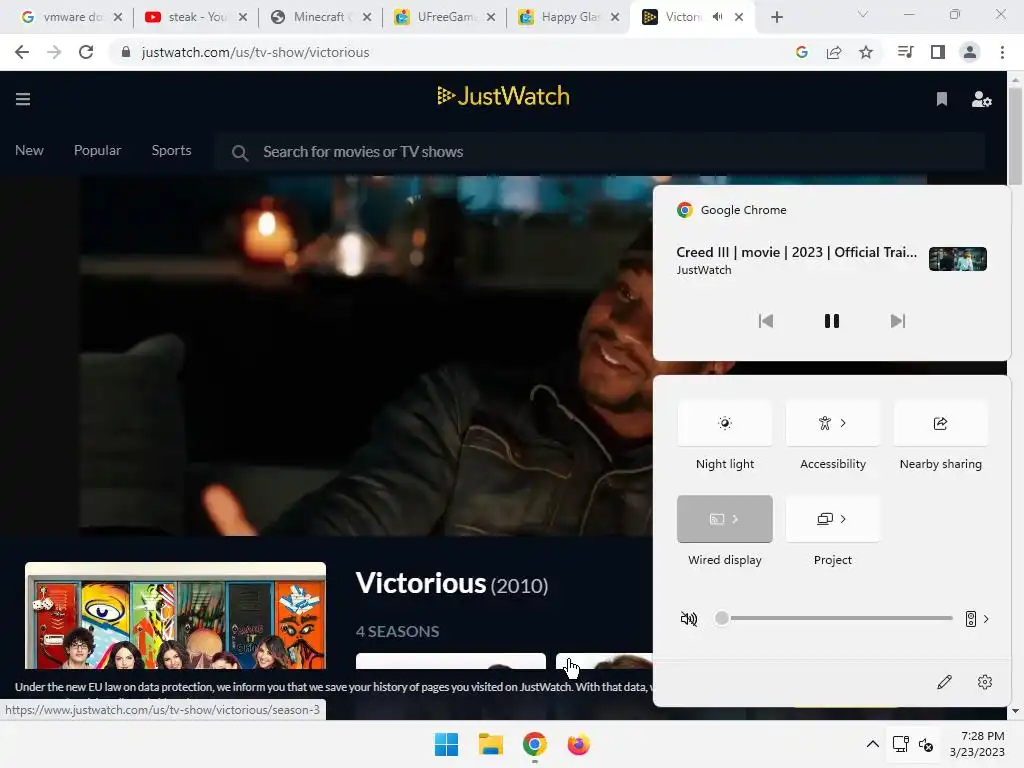Skip to next track in media panel
Viewport: 1024px width, 768px height.
click(x=898, y=321)
